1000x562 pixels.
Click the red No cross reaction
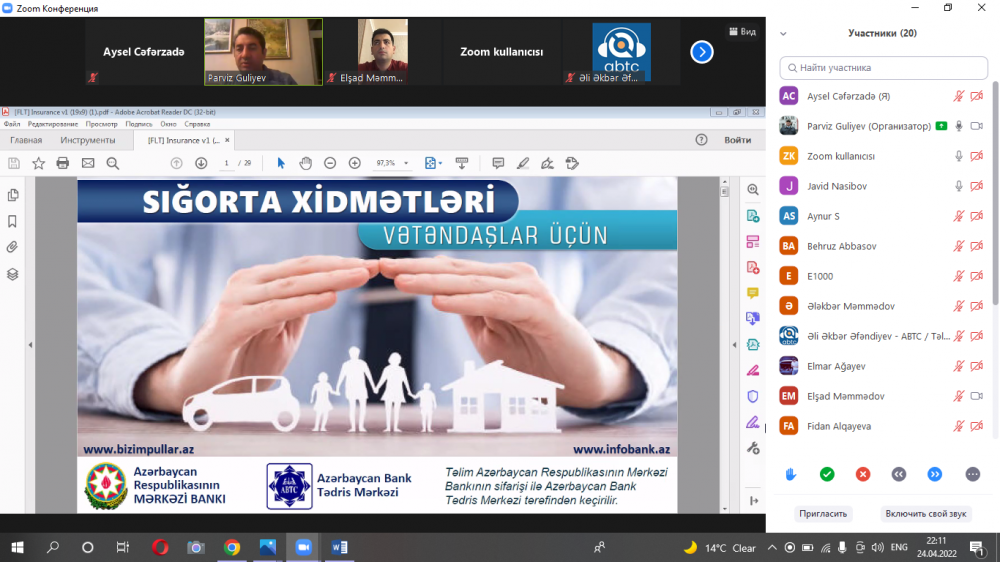click(863, 474)
